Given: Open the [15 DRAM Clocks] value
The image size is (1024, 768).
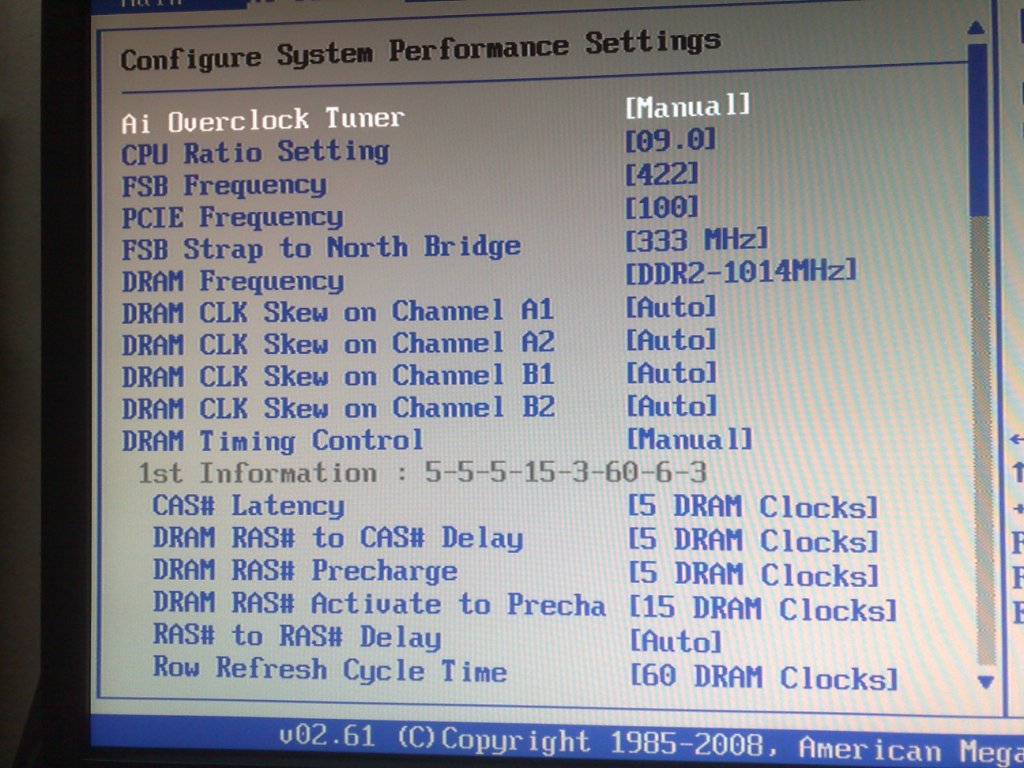Looking at the screenshot, I should [x=763, y=609].
